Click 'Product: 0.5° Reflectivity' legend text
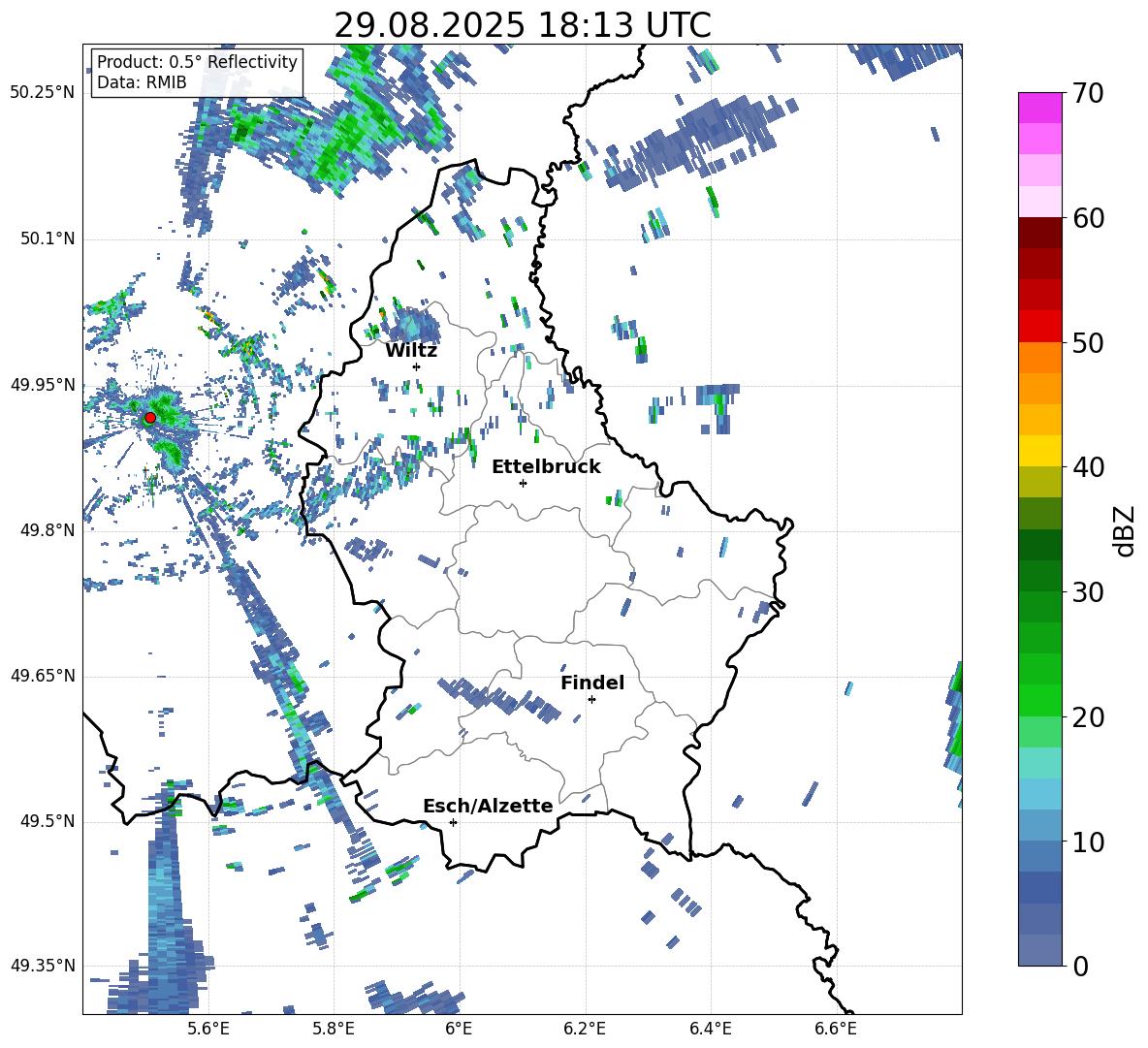 coord(197,62)
